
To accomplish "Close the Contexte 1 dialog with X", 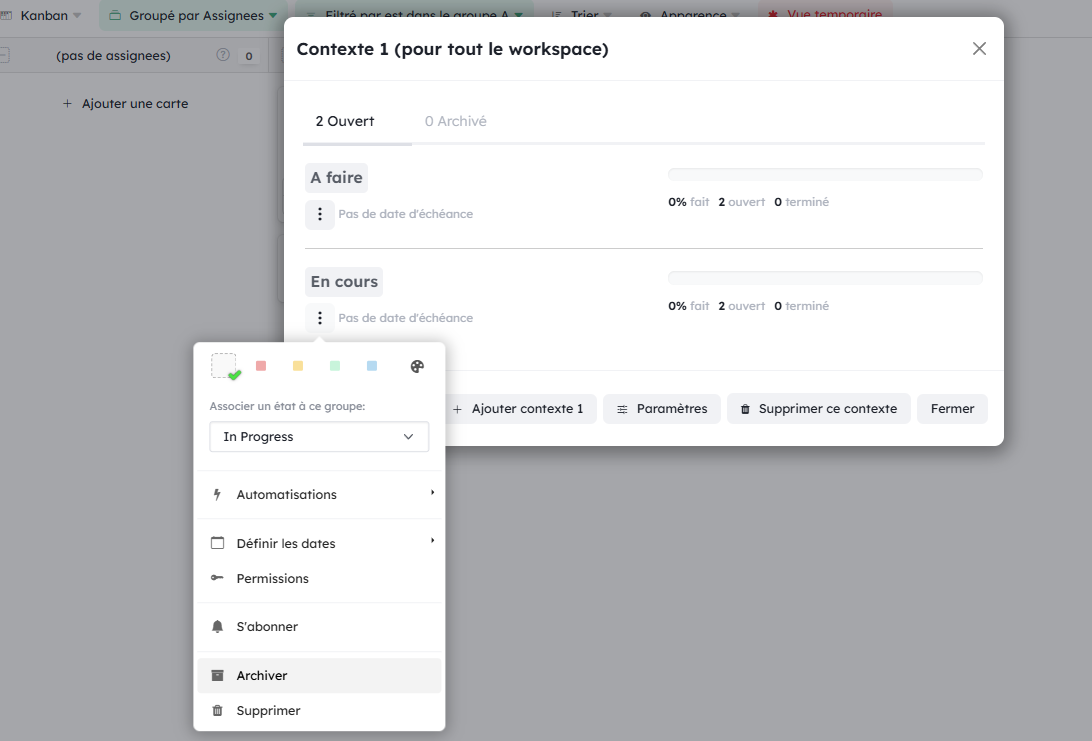I will coord(979,49).
